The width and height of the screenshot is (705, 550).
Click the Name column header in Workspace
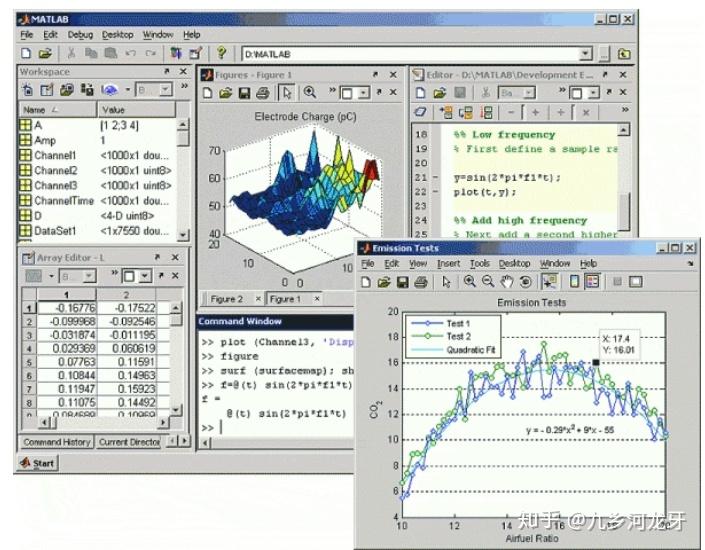(58, 110)
